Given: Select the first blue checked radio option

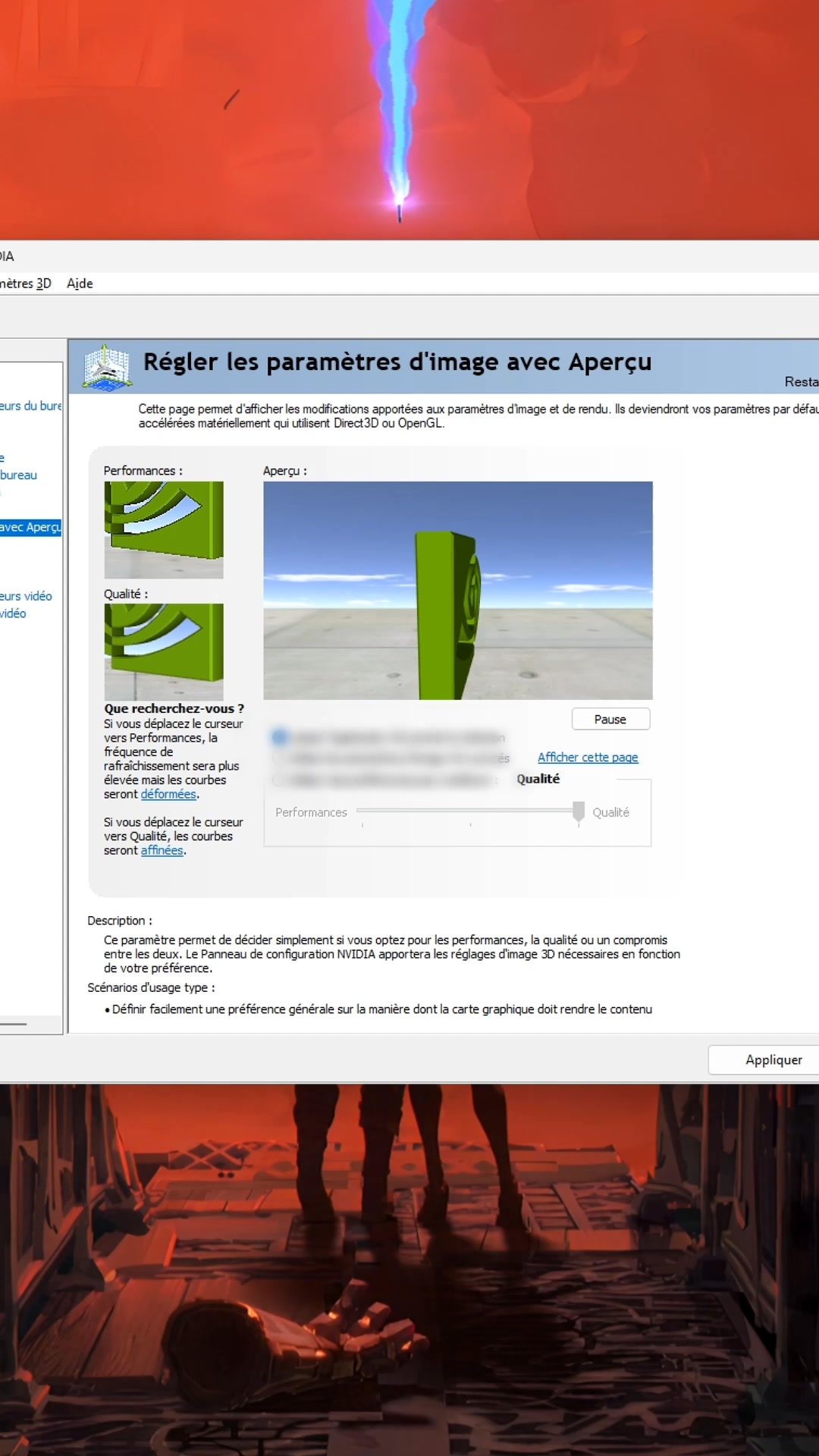Looking at the screenshot, I should pos(280,736).
